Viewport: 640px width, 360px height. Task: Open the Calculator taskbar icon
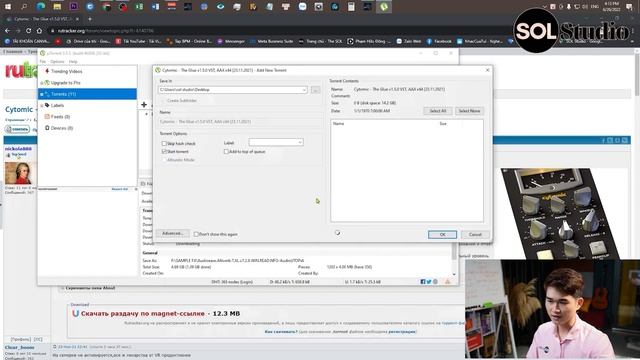(x=351, y=7)
